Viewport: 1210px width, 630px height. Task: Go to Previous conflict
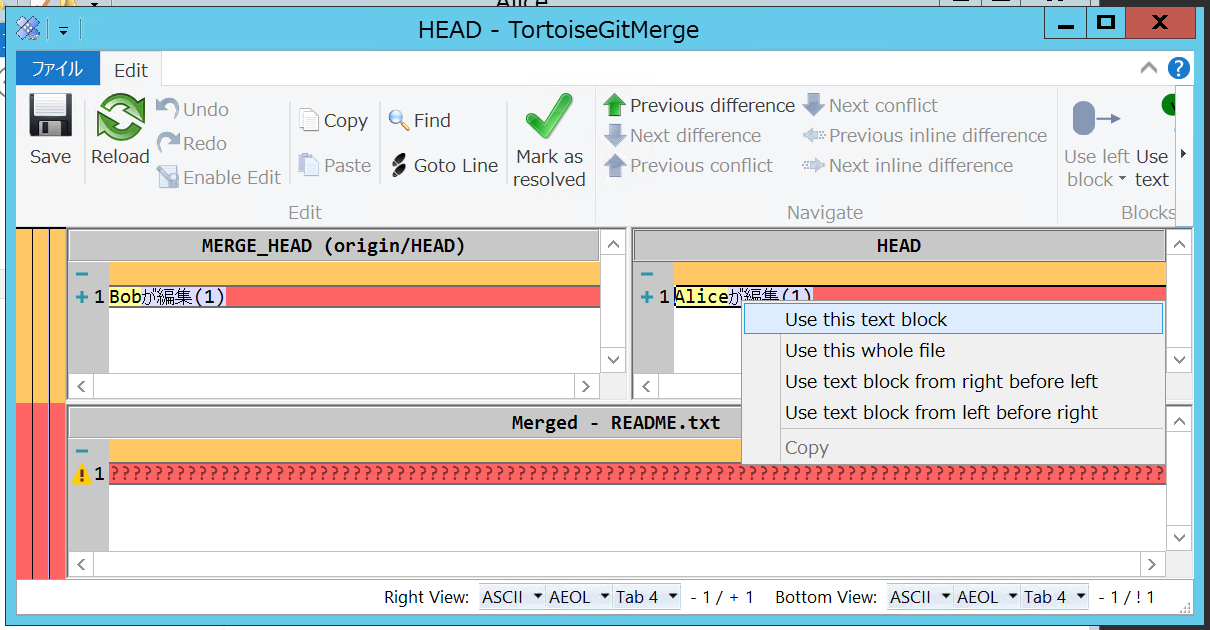click(x=689, y=165)
